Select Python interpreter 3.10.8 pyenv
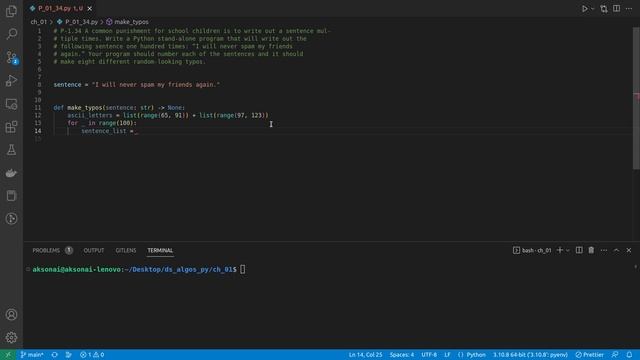Image resolution: width=640 pixels, height=360 pixels. click(530, 355)
